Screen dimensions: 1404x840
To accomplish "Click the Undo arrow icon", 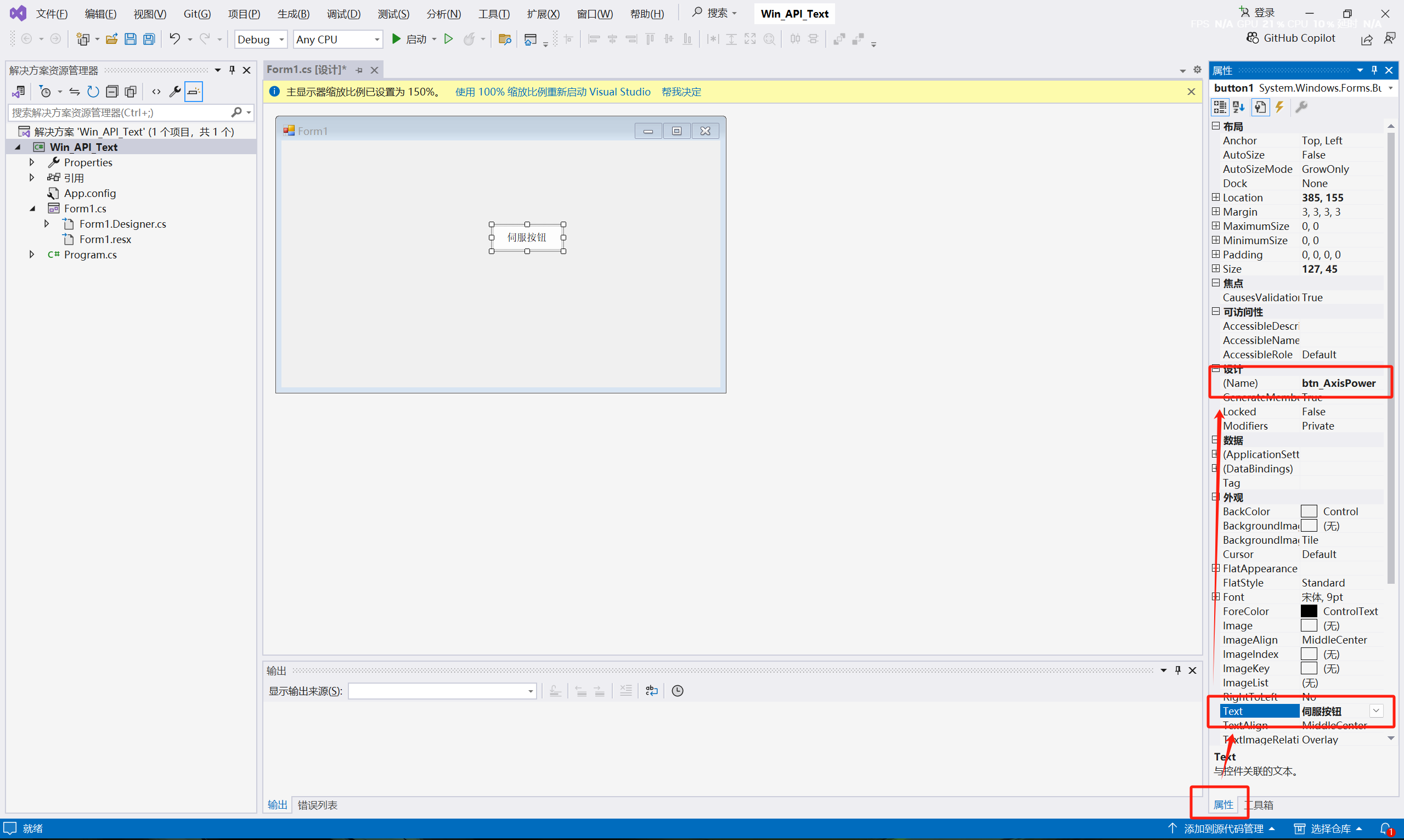I will (x=175, y=39).
